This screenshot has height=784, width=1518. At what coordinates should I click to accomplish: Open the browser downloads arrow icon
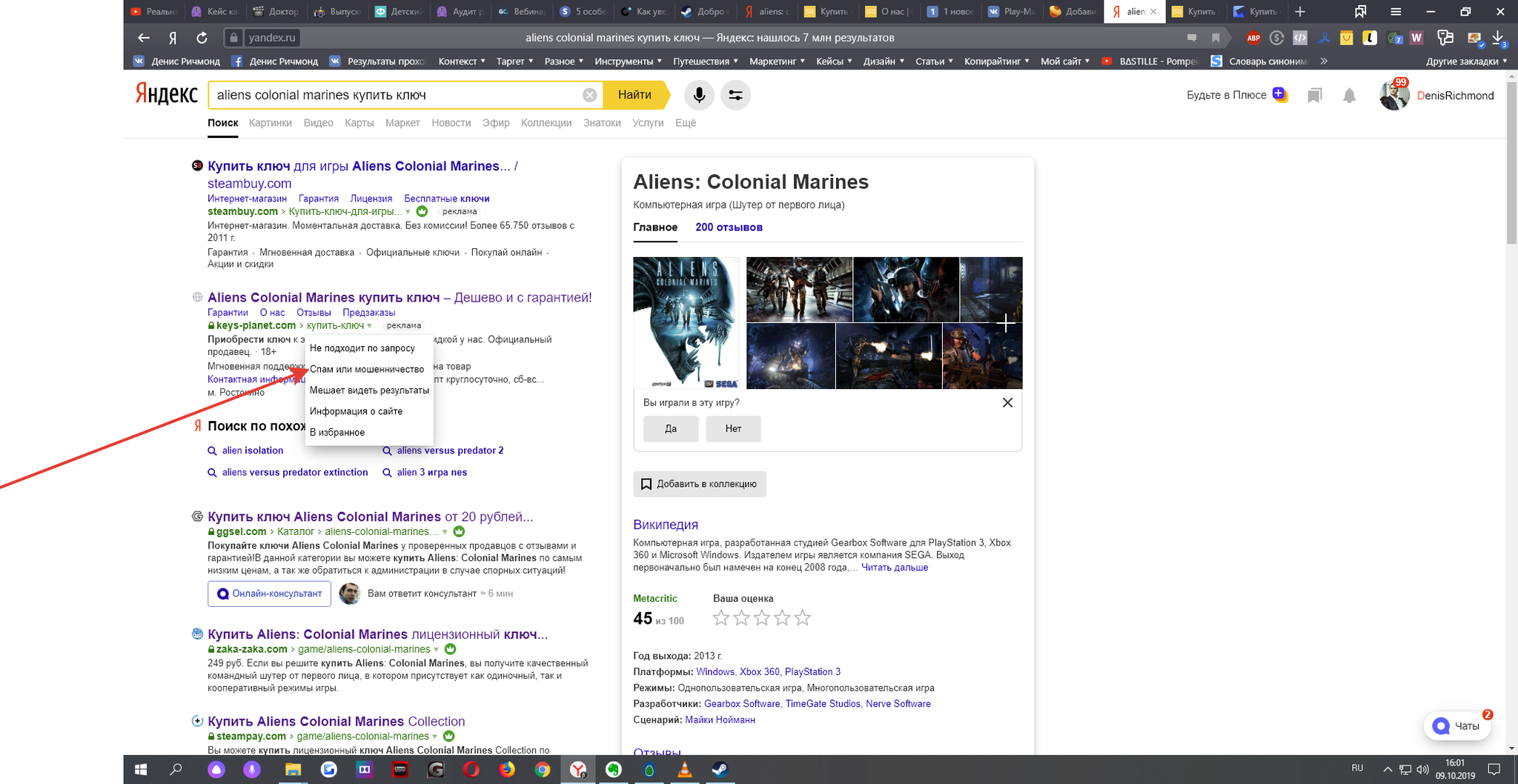1498,38
